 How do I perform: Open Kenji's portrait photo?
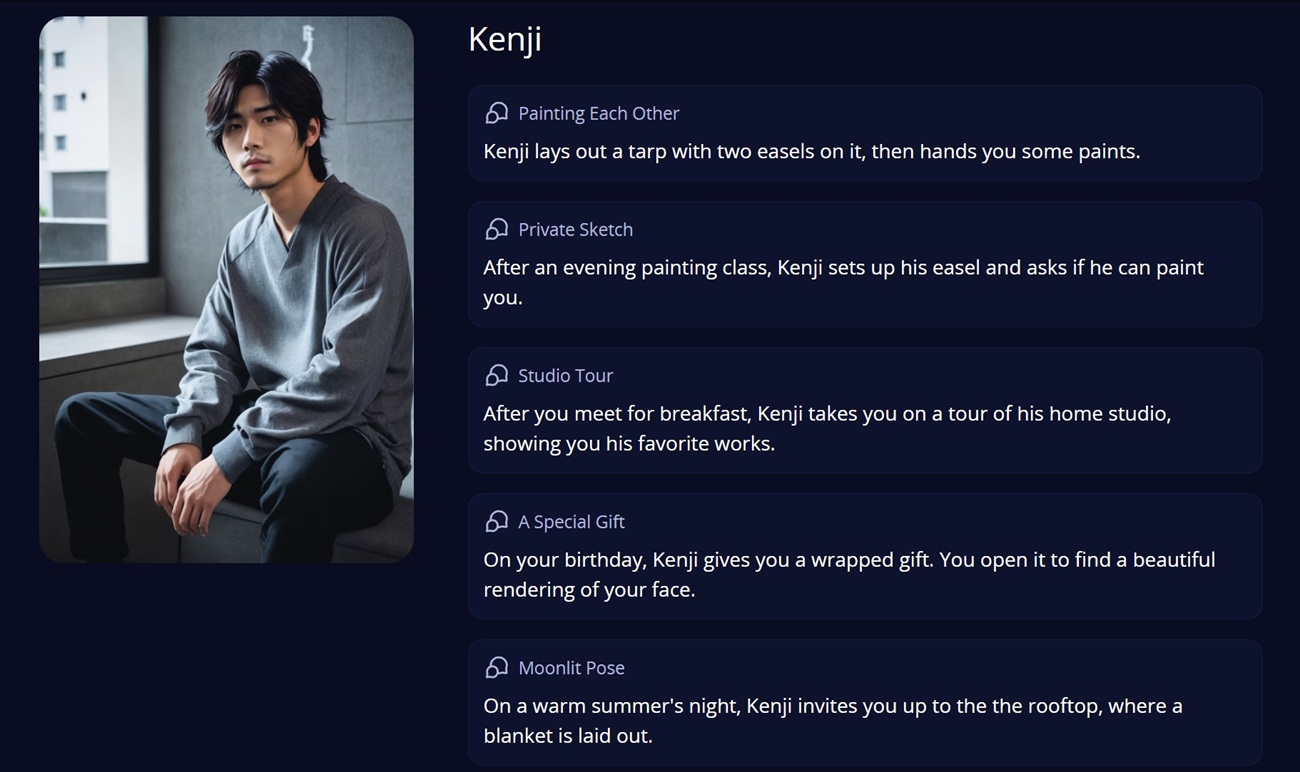tap(226, 289)
